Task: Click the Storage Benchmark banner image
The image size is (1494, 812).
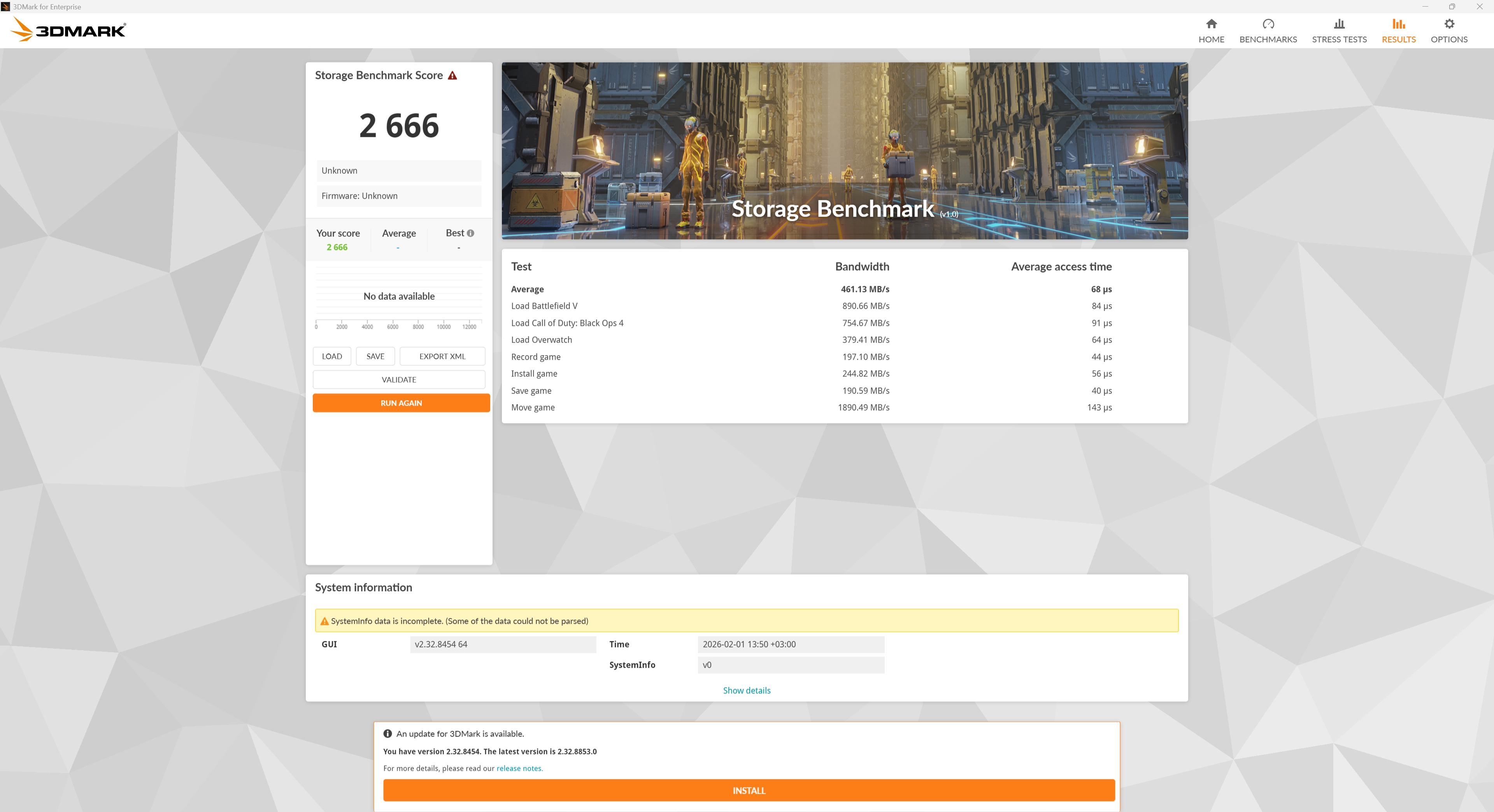Action: [x=844, y=150]
